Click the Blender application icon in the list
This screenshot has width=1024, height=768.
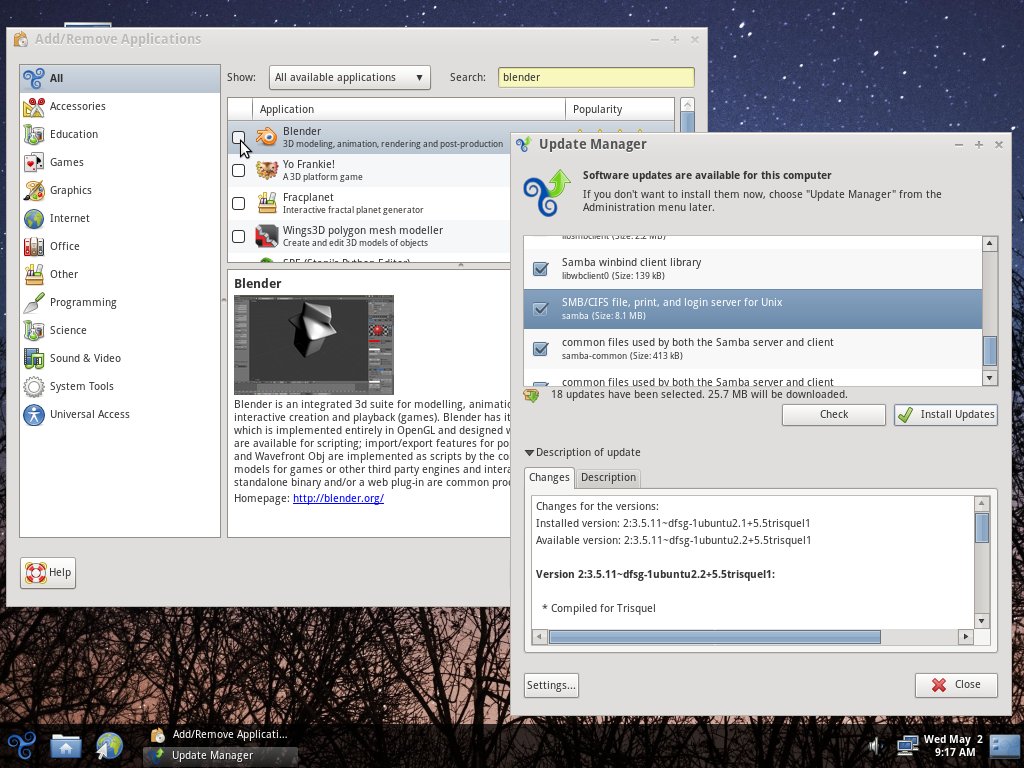coord(266,136)
